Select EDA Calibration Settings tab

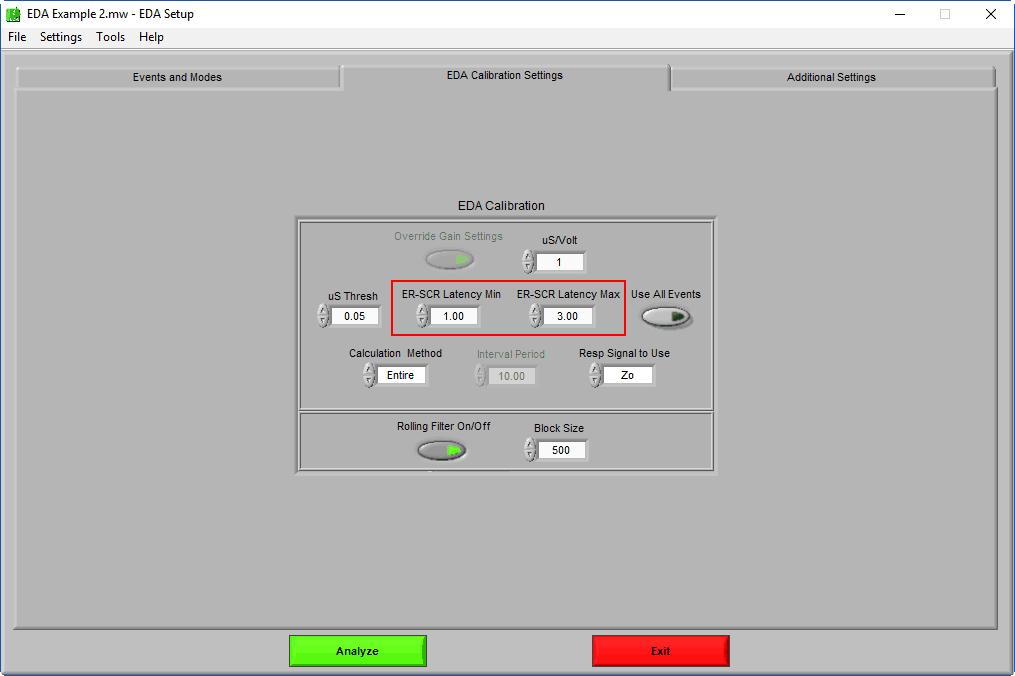[x=505, y=76]
